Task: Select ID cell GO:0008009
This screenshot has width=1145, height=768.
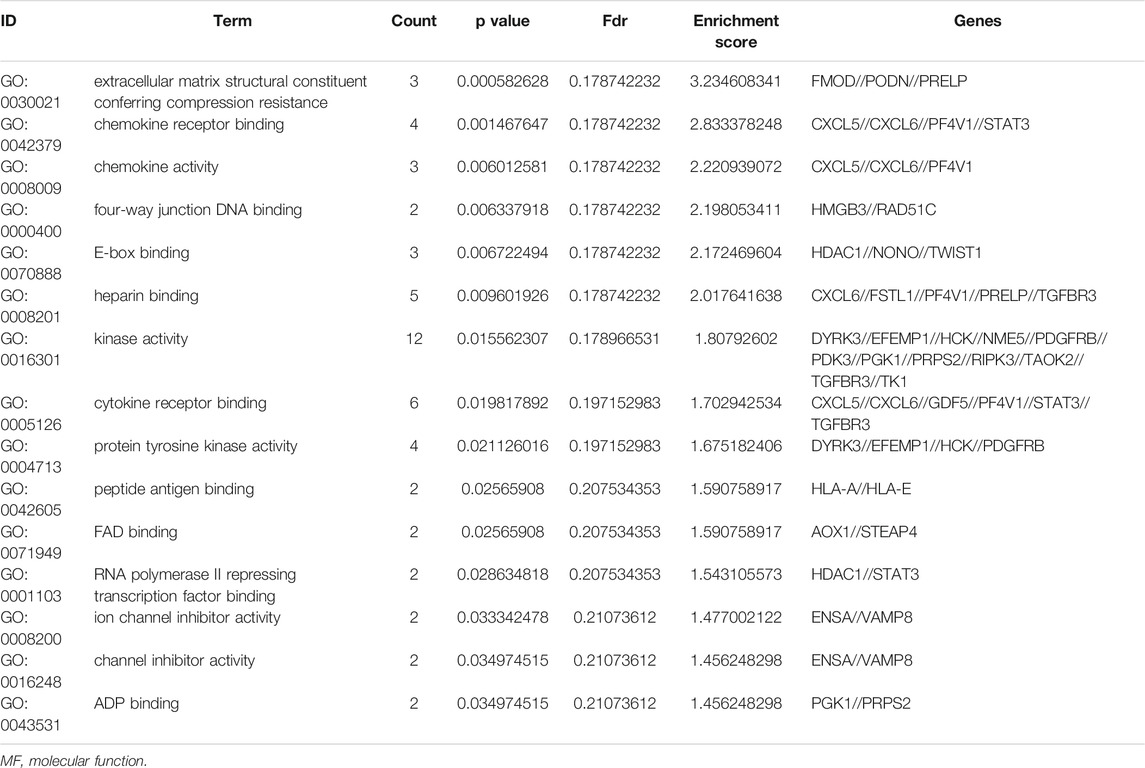Action: tap(31, 177)
